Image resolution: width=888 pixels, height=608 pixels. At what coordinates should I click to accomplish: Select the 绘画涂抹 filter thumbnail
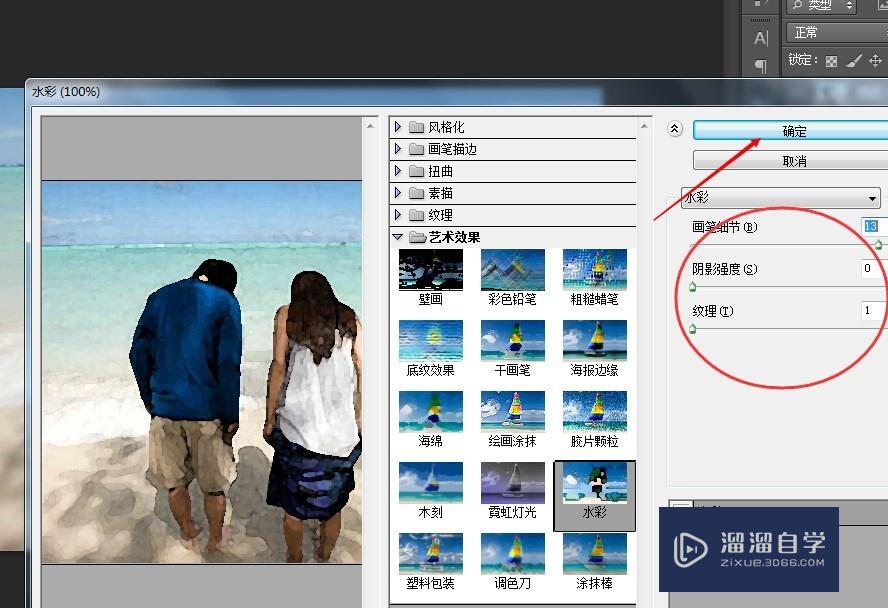pos(513,412)
